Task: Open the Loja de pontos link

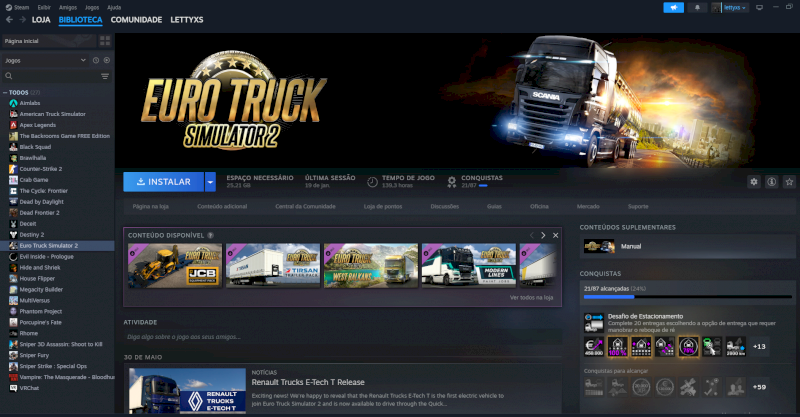Action: coord(383,207)
